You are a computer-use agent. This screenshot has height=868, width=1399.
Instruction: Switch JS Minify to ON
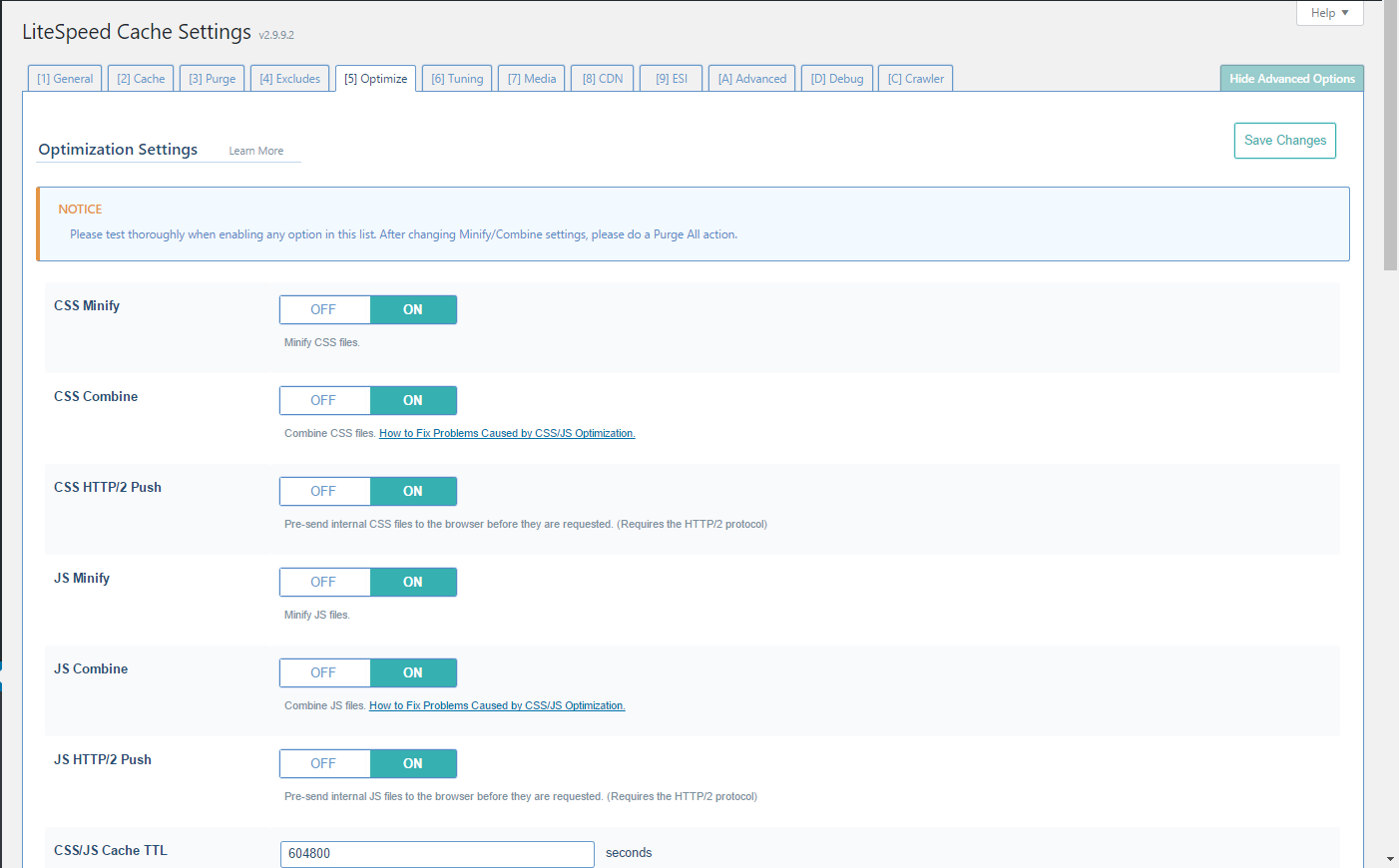(413, 583)
